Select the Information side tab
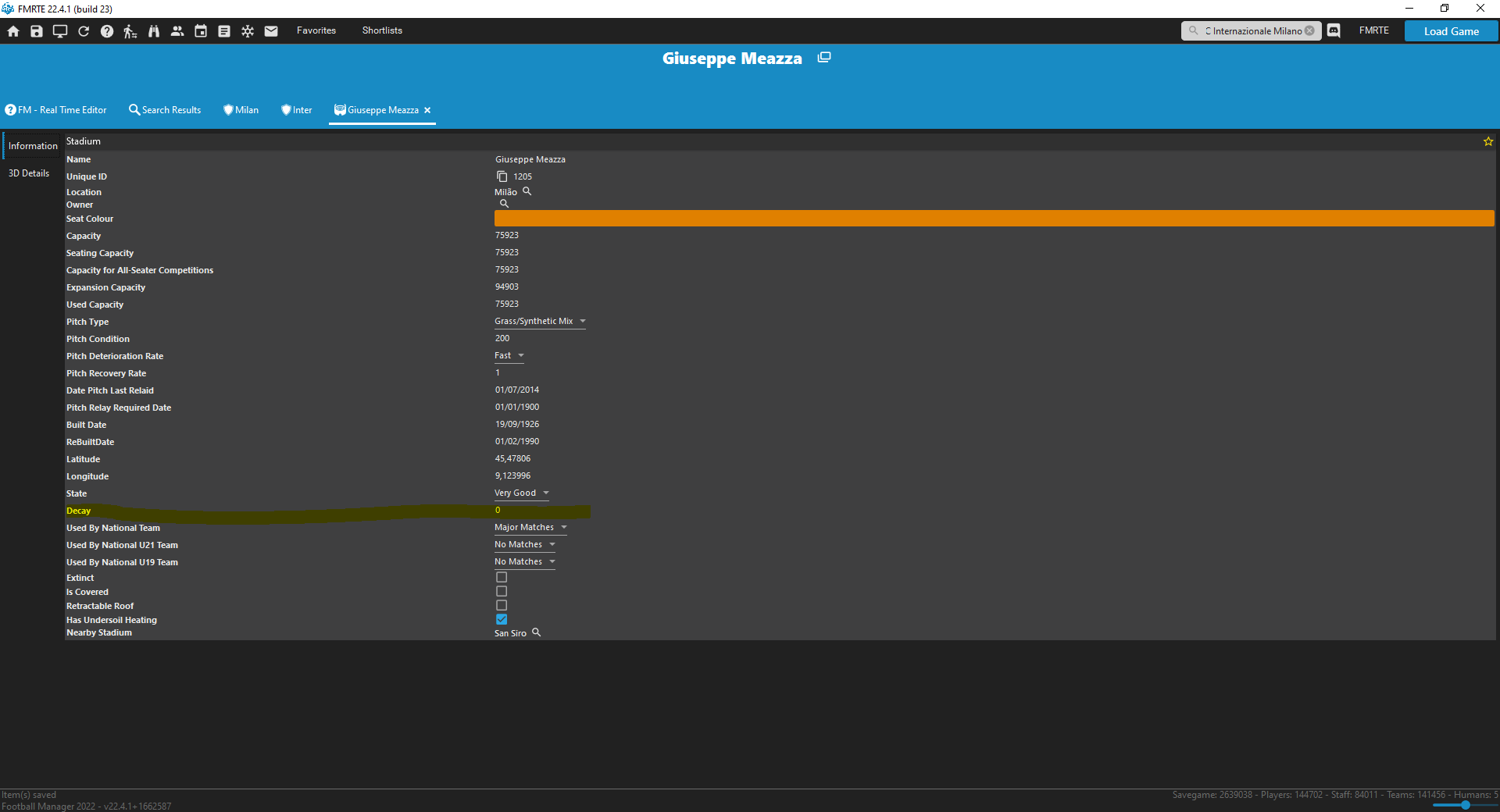Viewport: 1500px width, 812px height. (x=33, y=146)
